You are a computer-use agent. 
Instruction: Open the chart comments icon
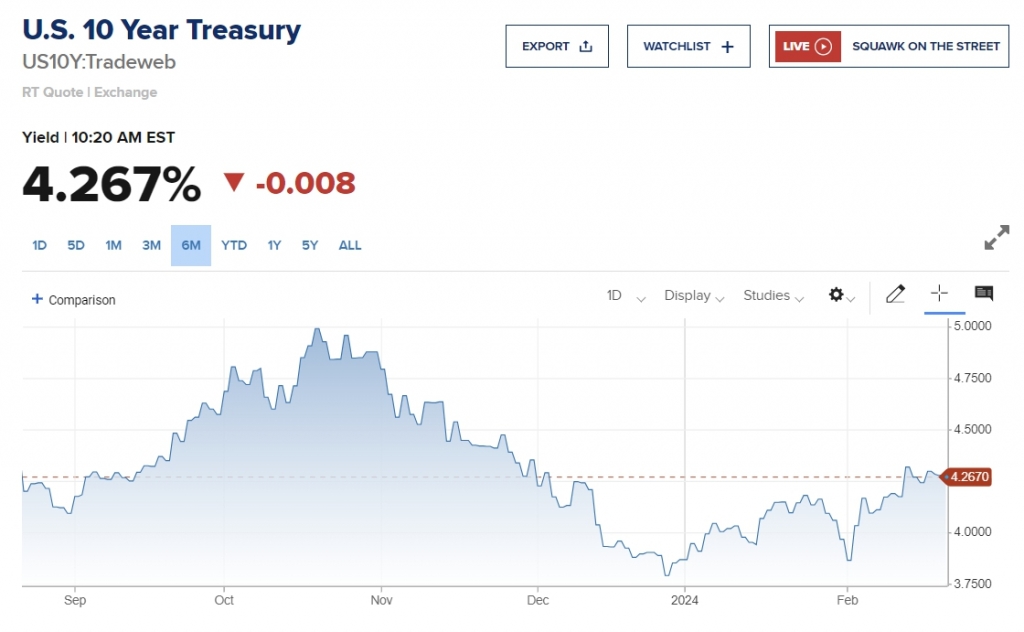click(984, 293)
